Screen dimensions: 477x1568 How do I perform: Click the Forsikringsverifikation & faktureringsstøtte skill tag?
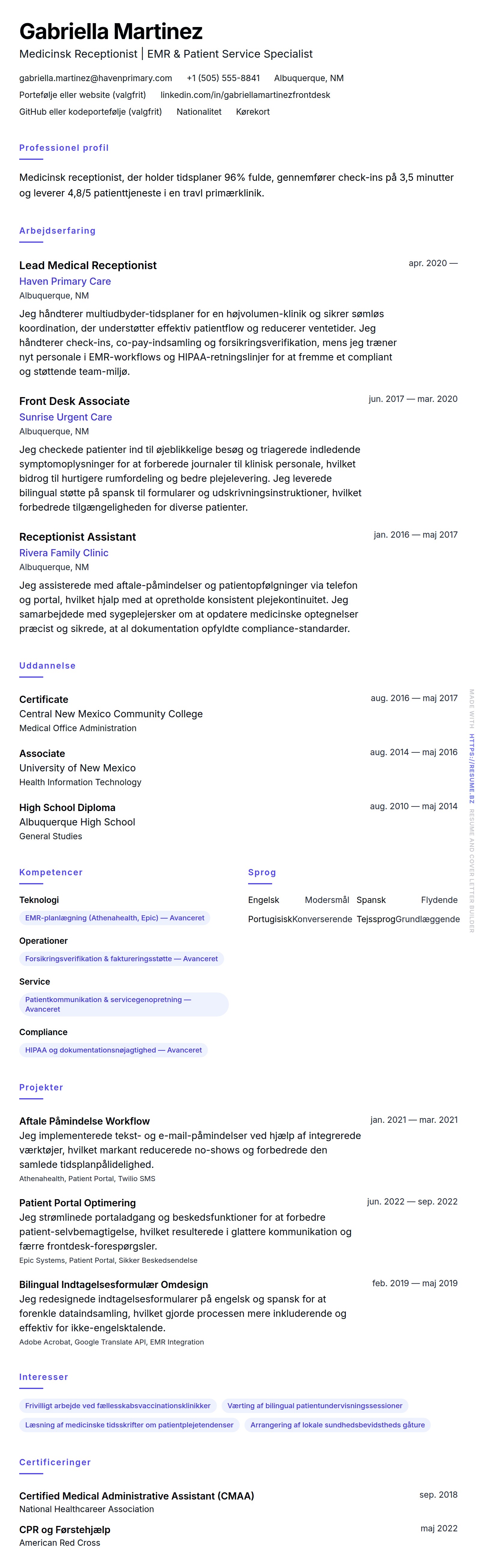121,959
